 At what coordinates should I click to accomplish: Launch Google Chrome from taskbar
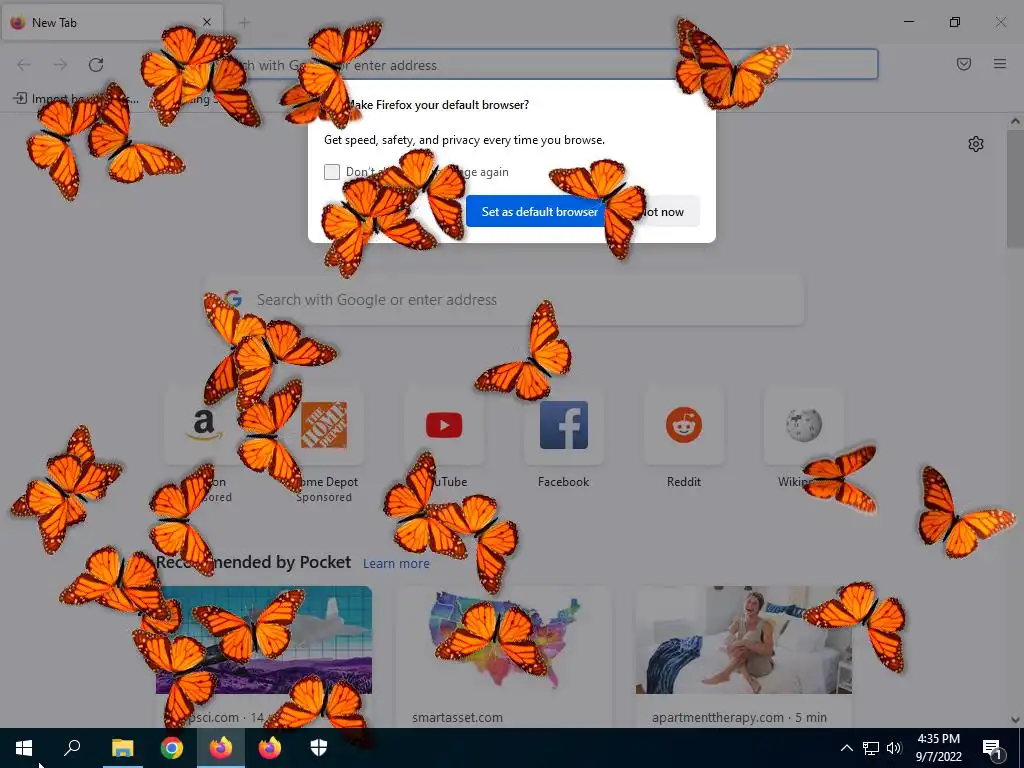point(172,748)
